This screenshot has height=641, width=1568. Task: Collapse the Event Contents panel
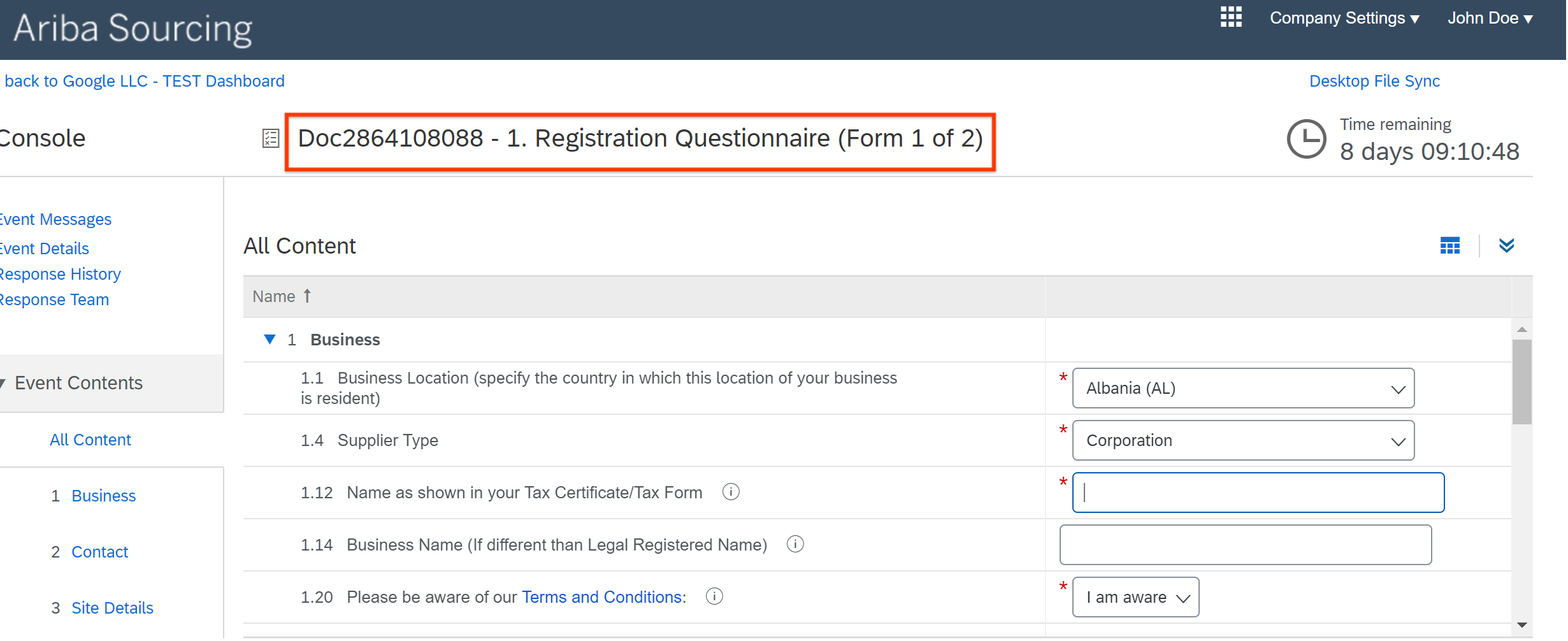coord(4,382)
